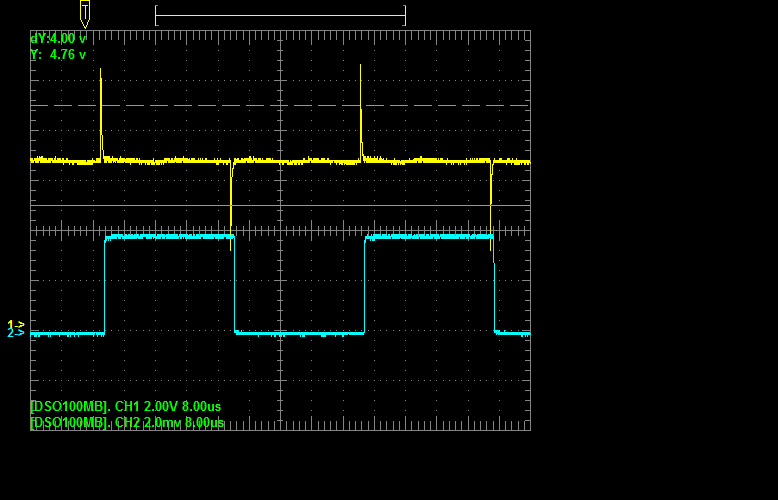Click the left bracket of horizontal window bar
The height and width of the screenshot is (500, 778).
(x=156, y=15)
